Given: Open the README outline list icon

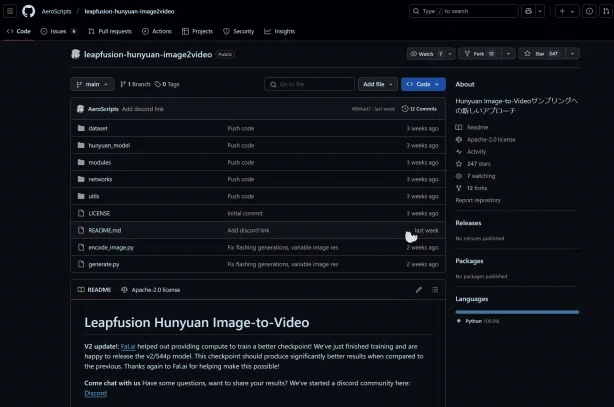Looking at the screenshot, I should (435, 290).
